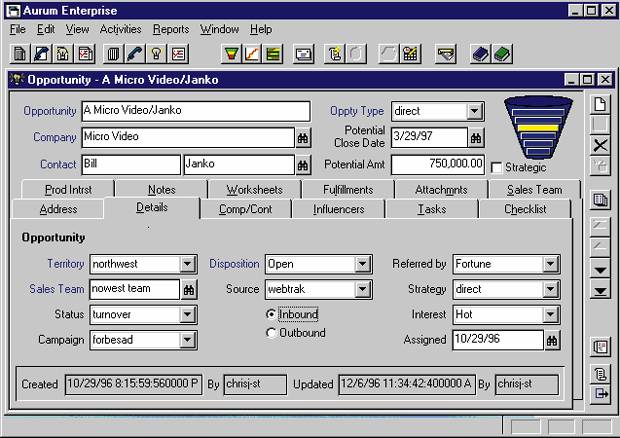Switch to the Influencers tab

(338, 210)
